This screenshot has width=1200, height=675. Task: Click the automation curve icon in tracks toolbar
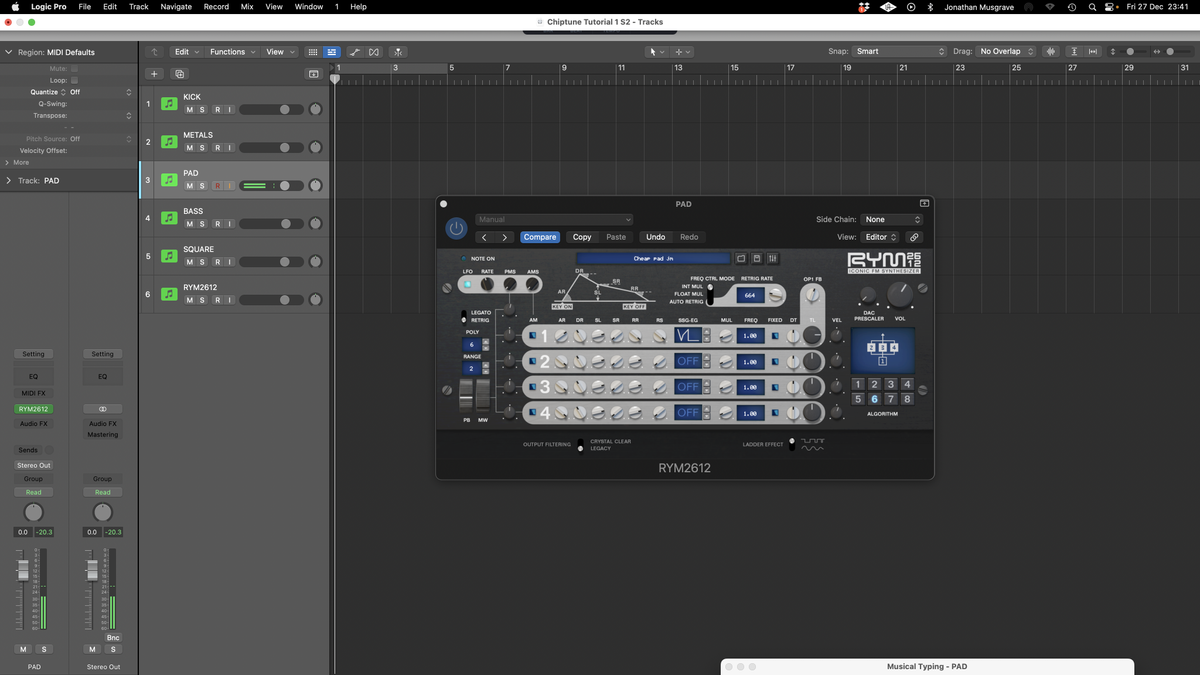coord(355,52)
